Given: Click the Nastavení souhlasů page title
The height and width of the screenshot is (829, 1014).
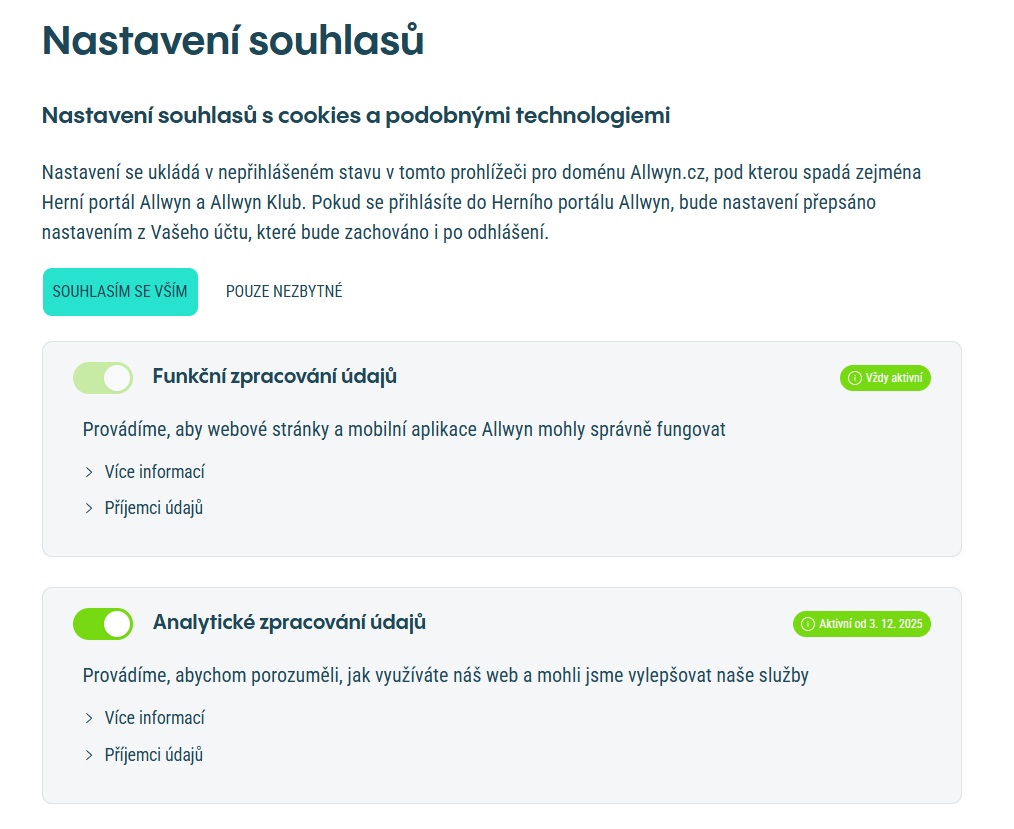Looking at the screenshot, I should click(x=233, y=41).
